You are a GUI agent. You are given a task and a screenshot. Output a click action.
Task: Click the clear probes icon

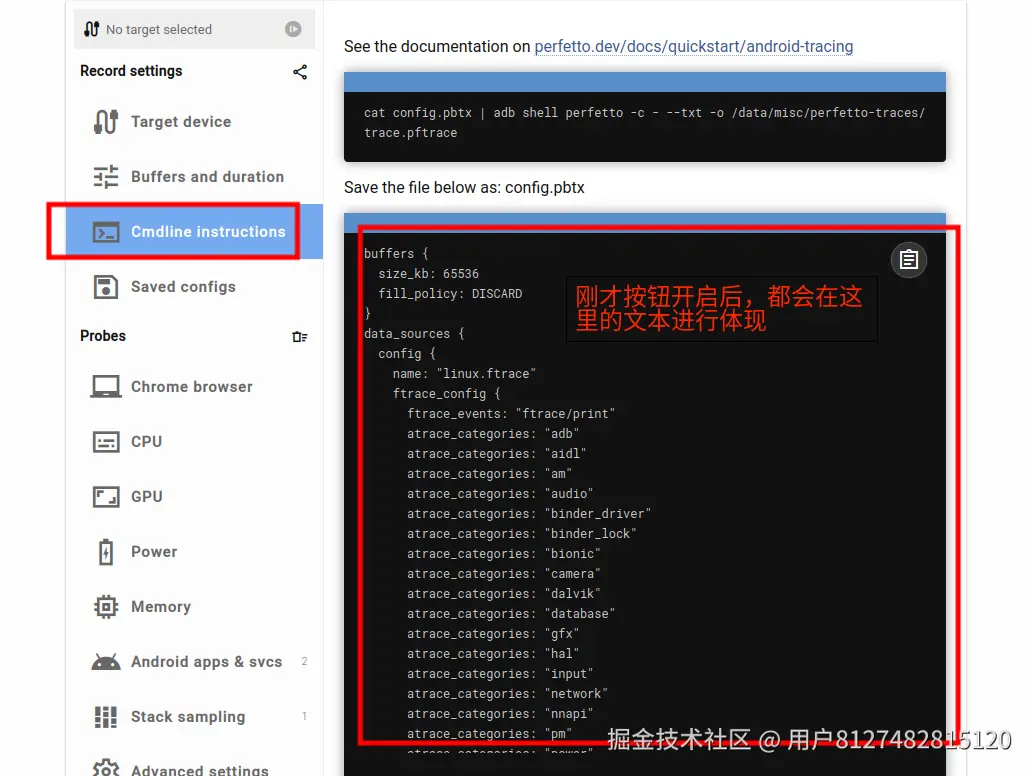tap(299, 337)
